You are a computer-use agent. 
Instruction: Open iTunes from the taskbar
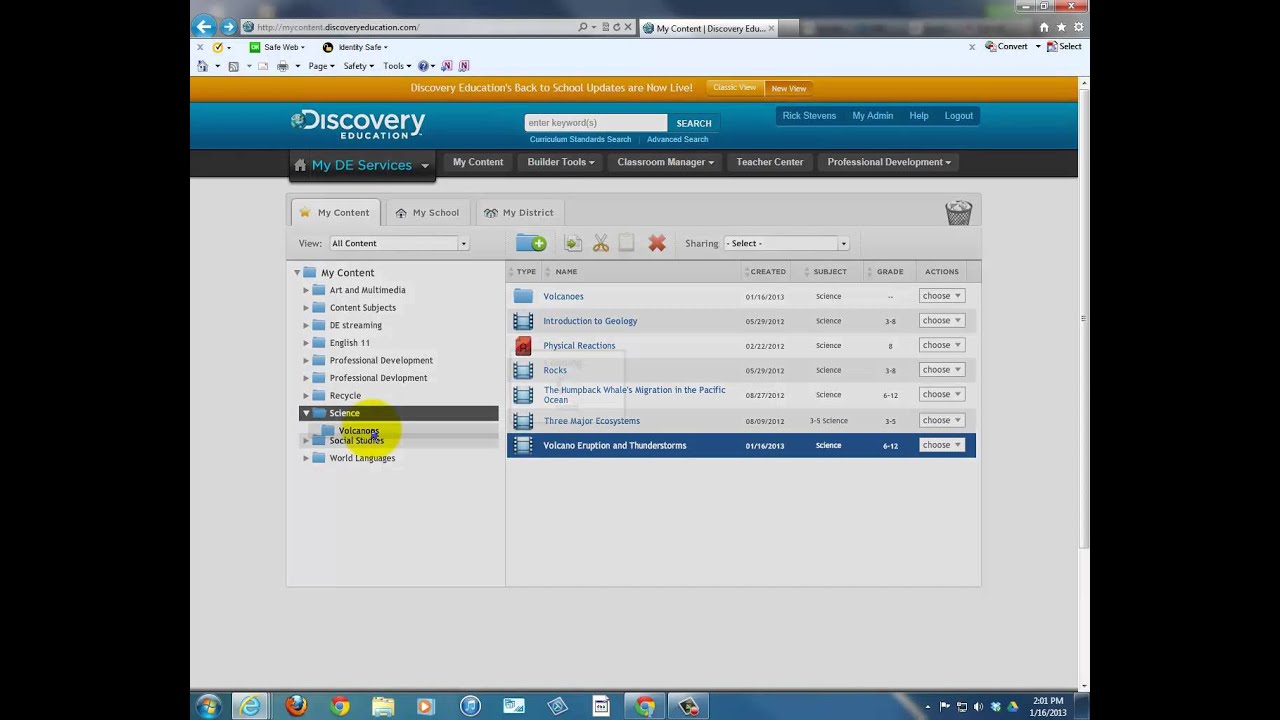click(471, 706)
